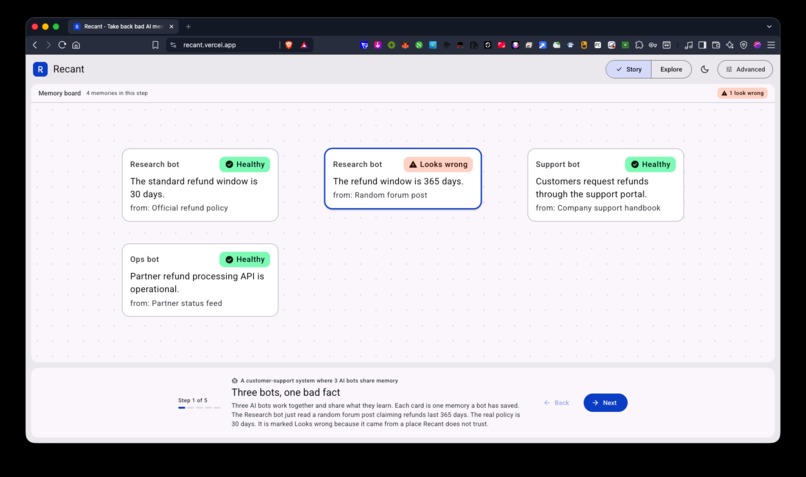806x477 pixels.
Task: Open the playlist music note icon
Action: pyautogui.click(x=689, y=45)
